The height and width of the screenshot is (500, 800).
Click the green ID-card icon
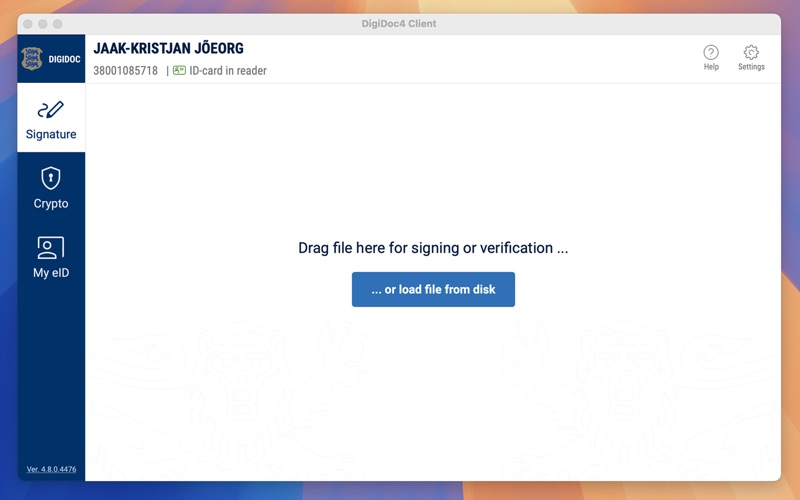point(179,70)
